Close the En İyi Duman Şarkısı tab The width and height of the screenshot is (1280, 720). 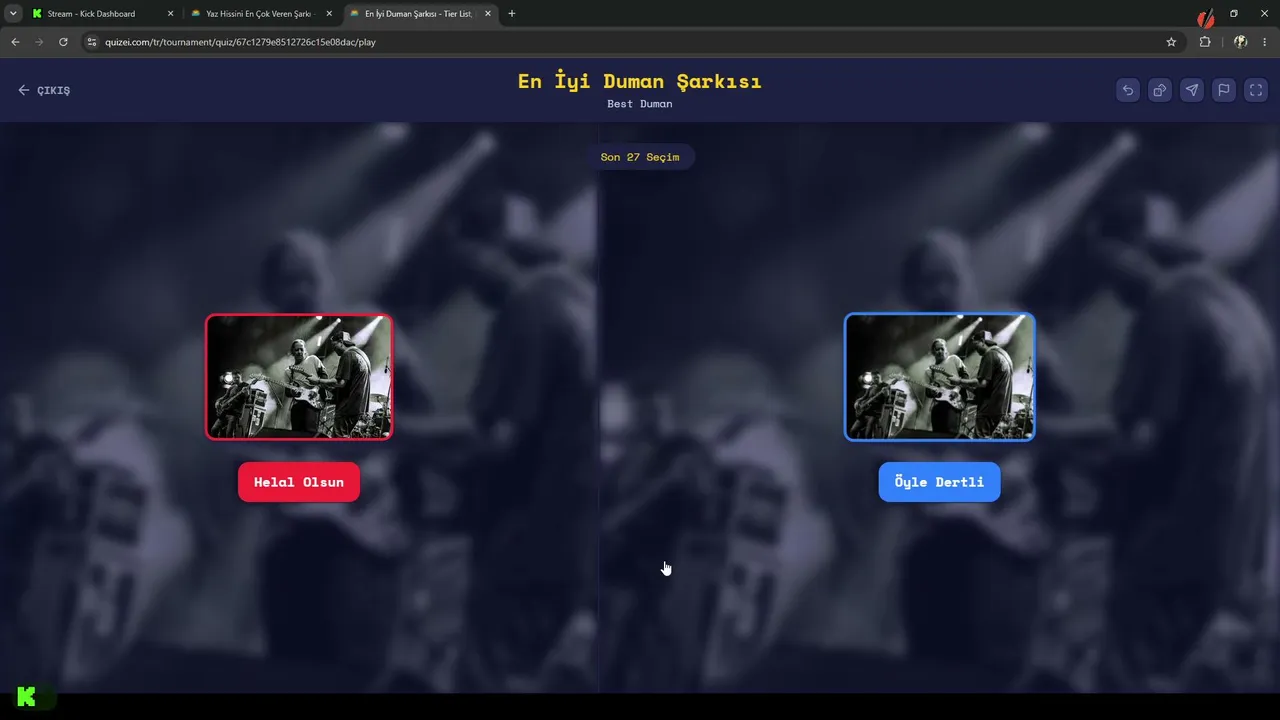click(x=488, y=14)
